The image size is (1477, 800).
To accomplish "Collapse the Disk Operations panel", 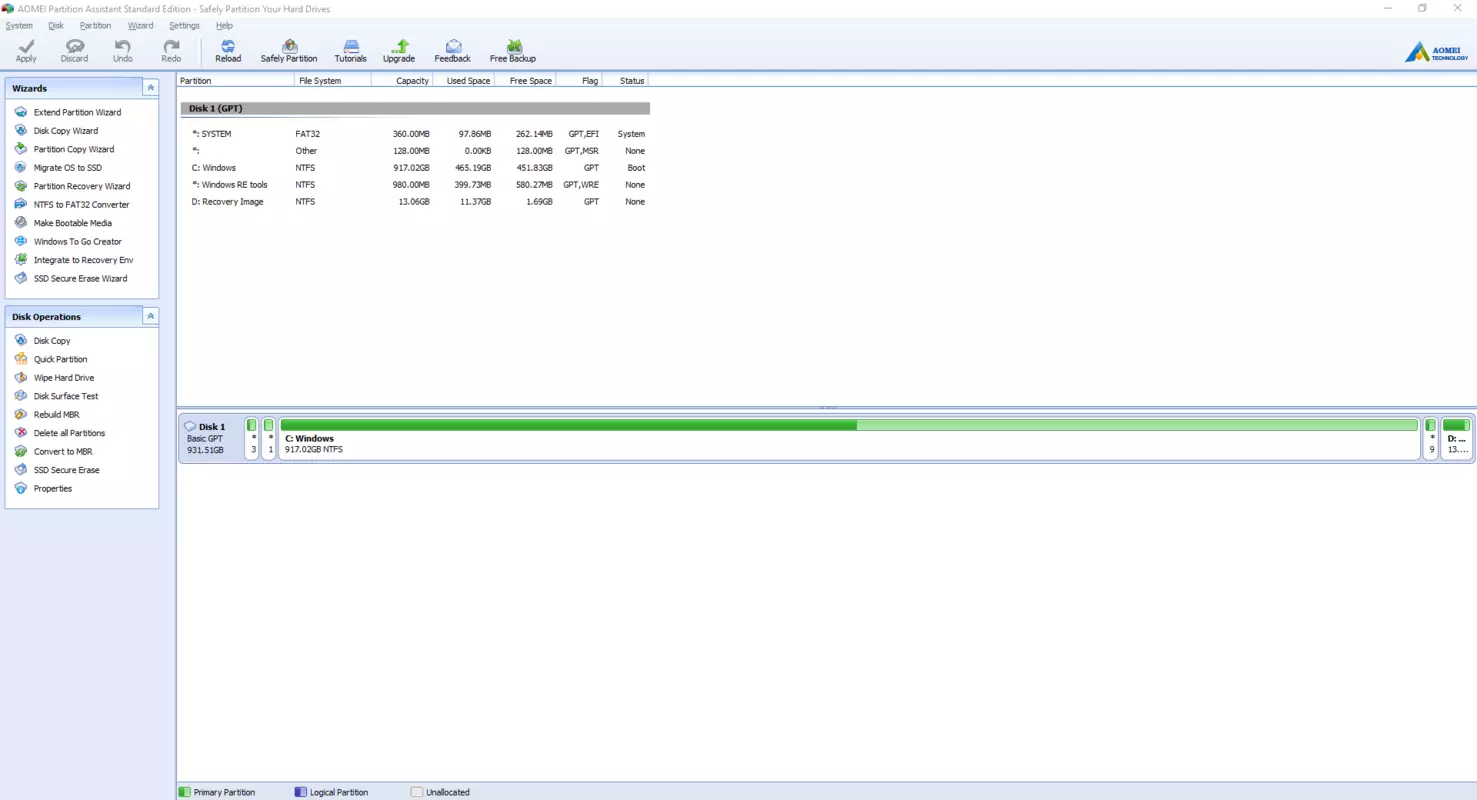I will pos(150,316).
